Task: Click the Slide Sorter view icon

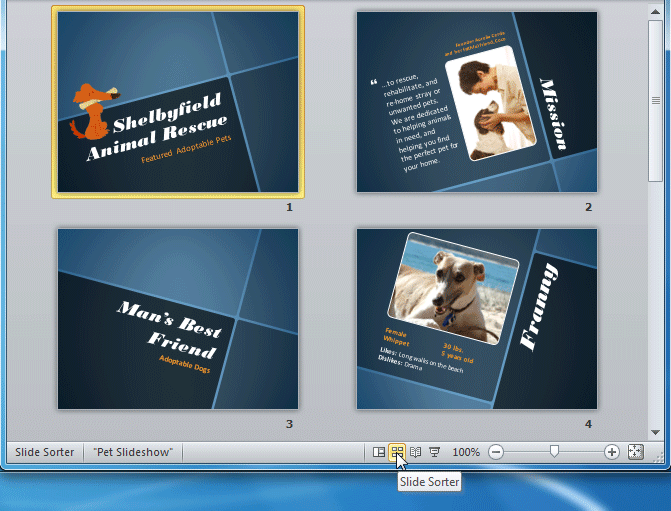Action: (397, 452)
